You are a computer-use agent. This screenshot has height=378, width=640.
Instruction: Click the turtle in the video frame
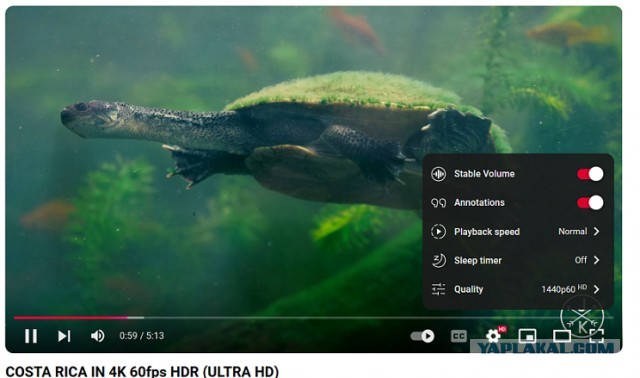(286, 139)
